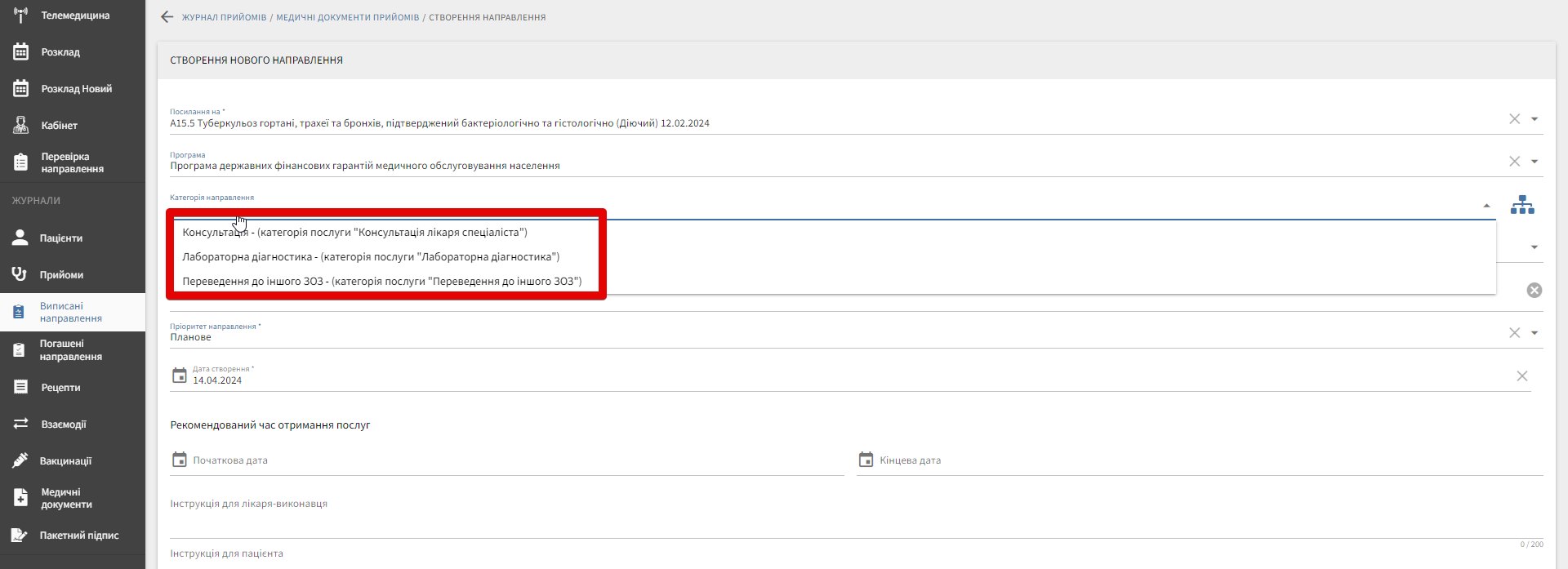Image resolution: width=1568 pixels, height=569 pixels.
Task: Clear the Програма field value
Action: click(x=1514, y=162)
